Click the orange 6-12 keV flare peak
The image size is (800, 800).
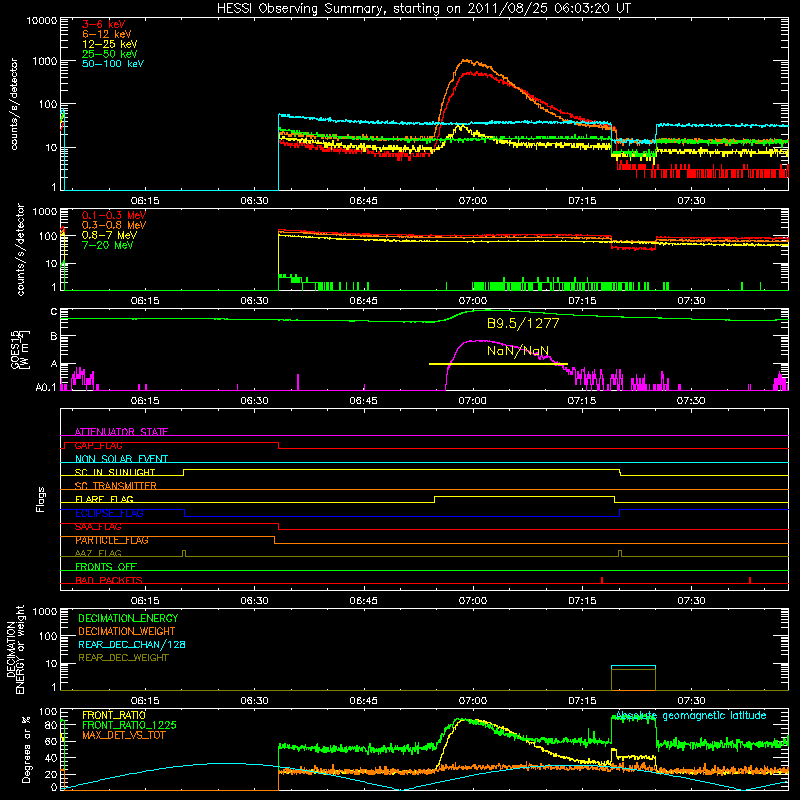point(465,61)
